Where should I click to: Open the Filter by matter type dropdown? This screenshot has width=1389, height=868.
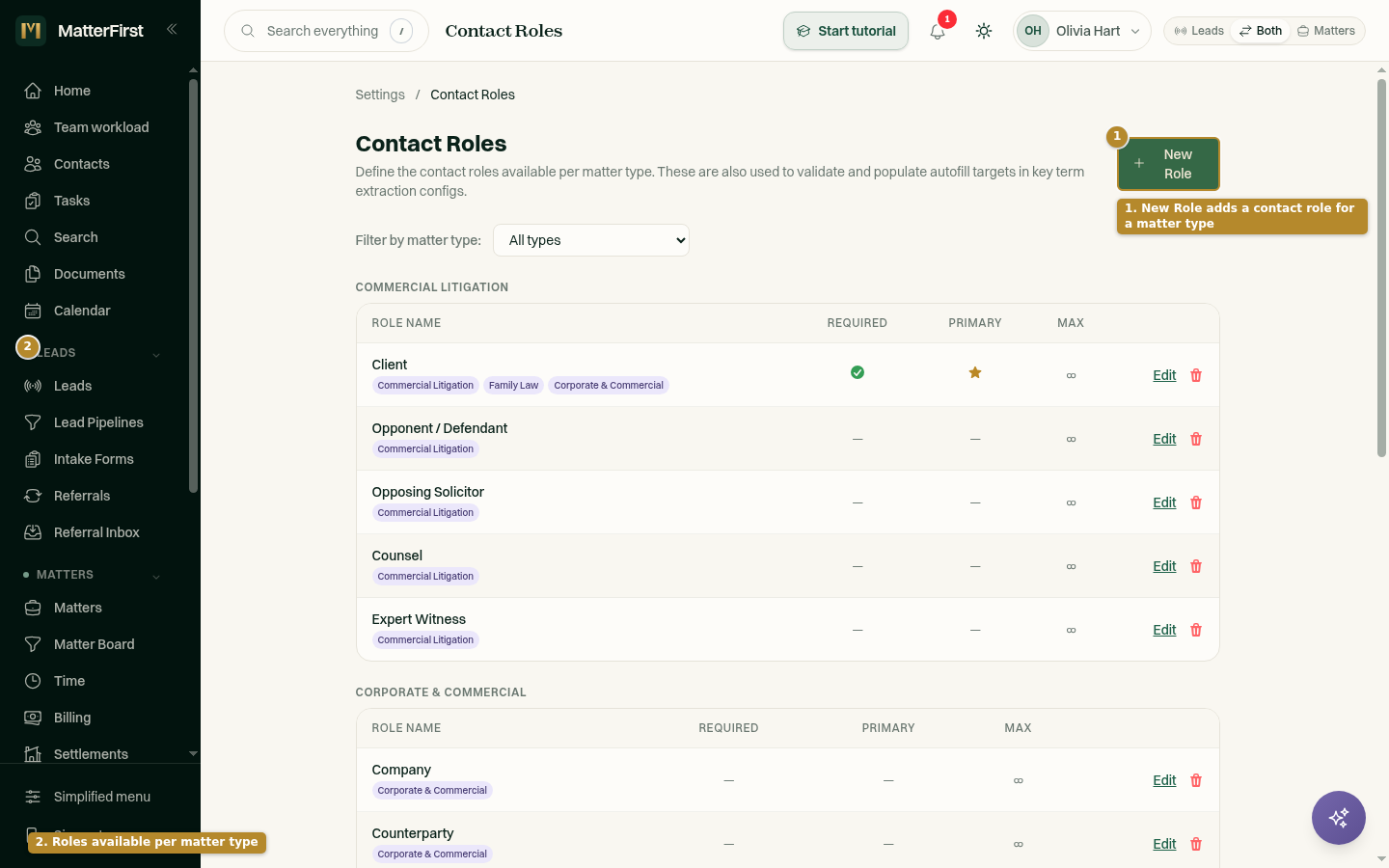591,240
